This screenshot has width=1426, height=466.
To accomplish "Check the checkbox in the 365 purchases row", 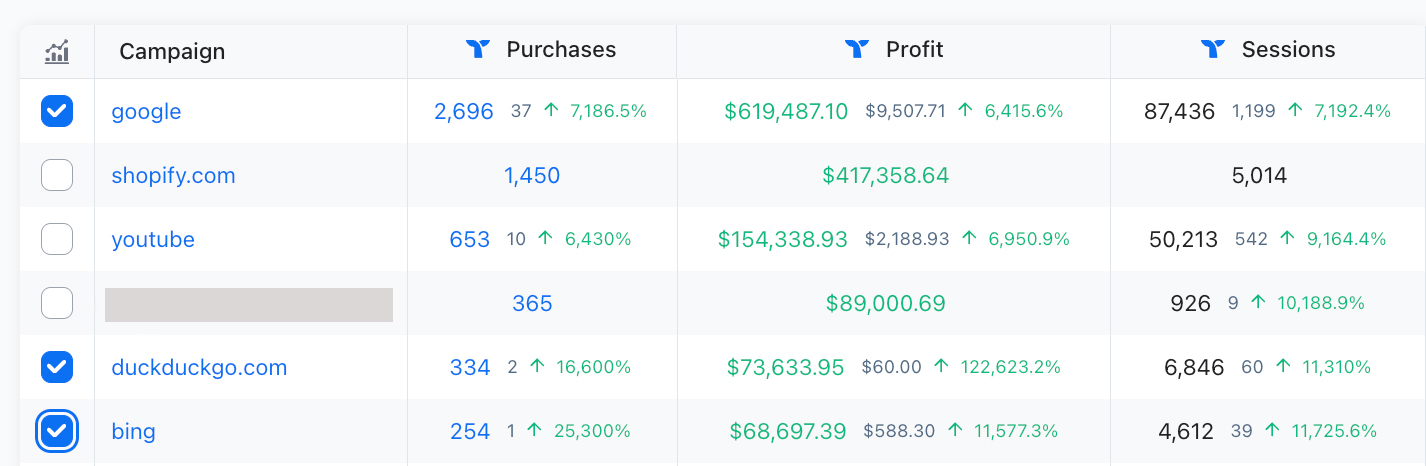I will coord(57,303).
